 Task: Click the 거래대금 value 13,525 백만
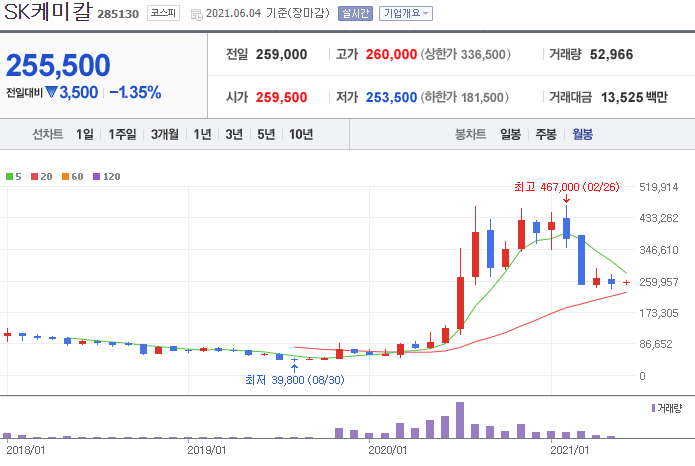[634, 97]
